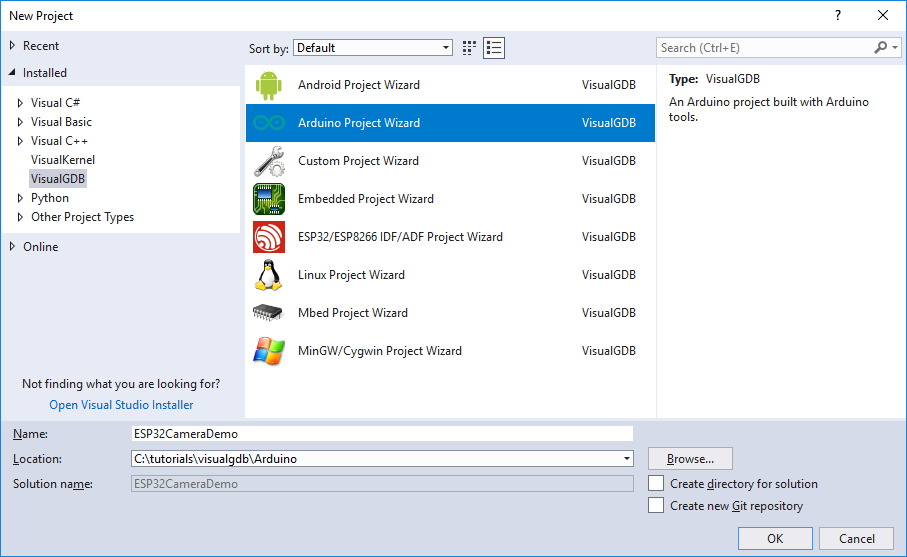The width and height of the screenshot is (907, 557).
Task: Open the Sort by dropdown
Action: [373, 47]
